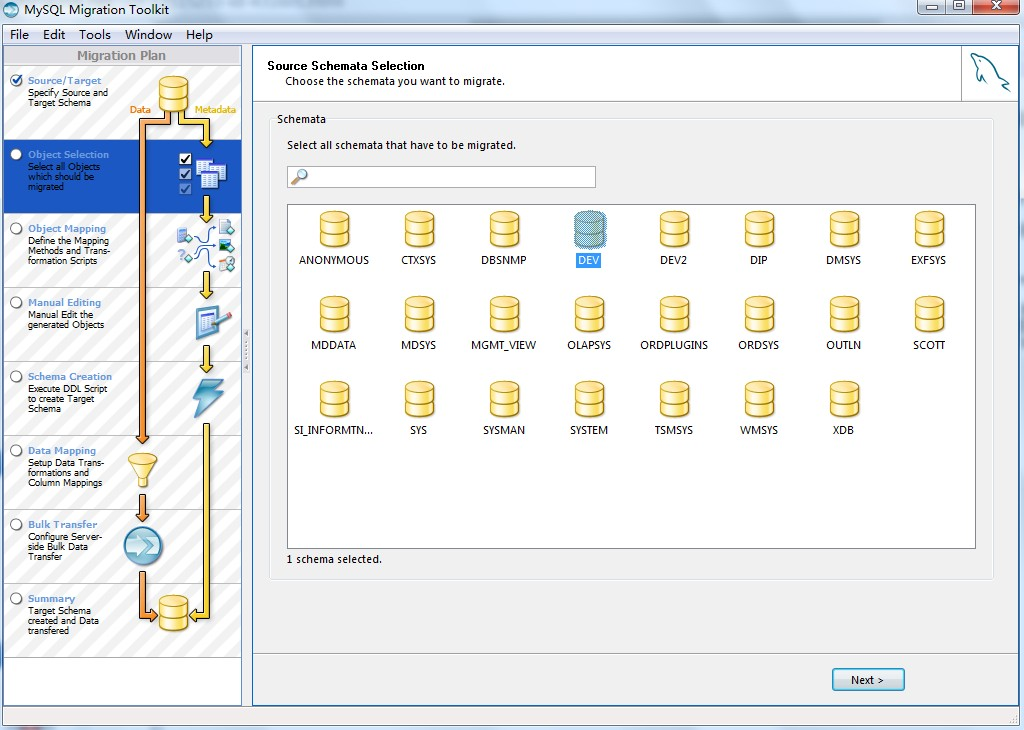Click the schemata search input field

pos(441,177)
